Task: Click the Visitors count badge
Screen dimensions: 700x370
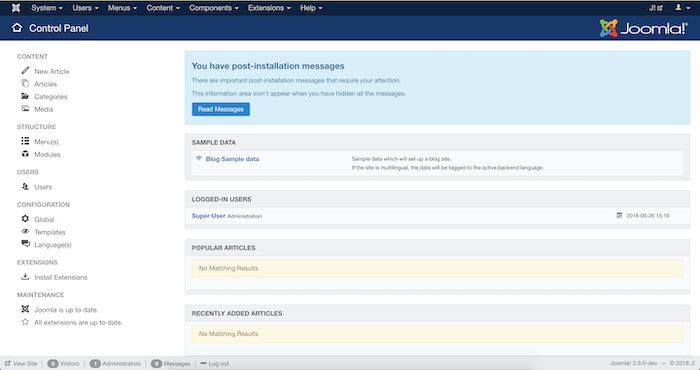Action: click(53, 364)
